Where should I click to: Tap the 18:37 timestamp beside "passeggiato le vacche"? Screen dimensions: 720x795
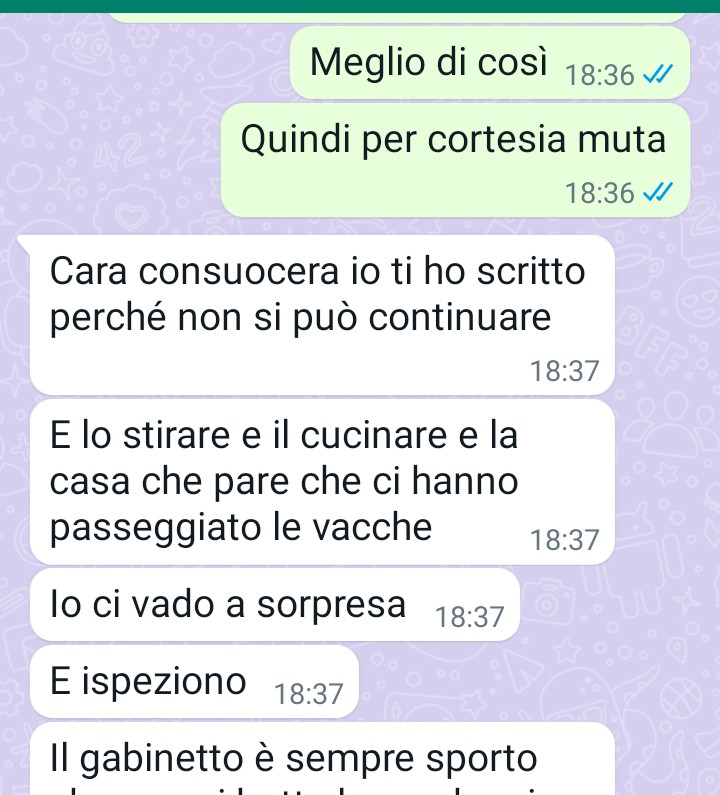[565, 540]
